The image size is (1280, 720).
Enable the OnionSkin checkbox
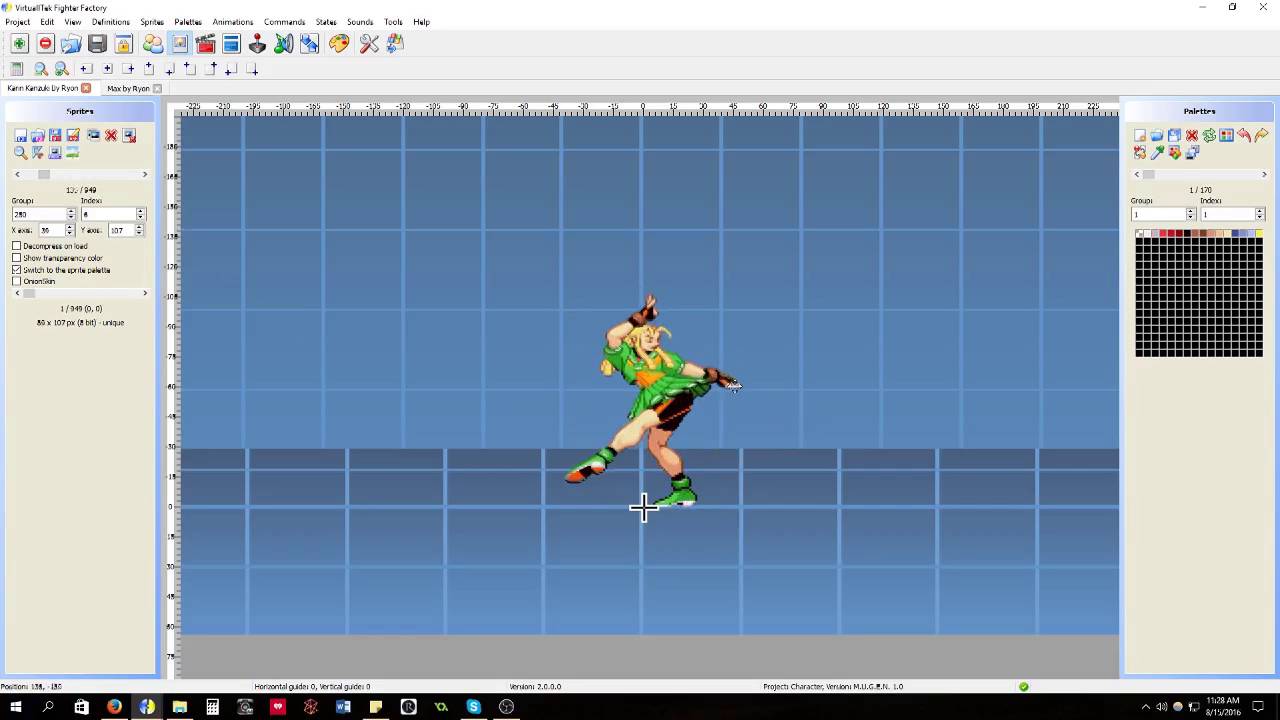coord(17,281)
